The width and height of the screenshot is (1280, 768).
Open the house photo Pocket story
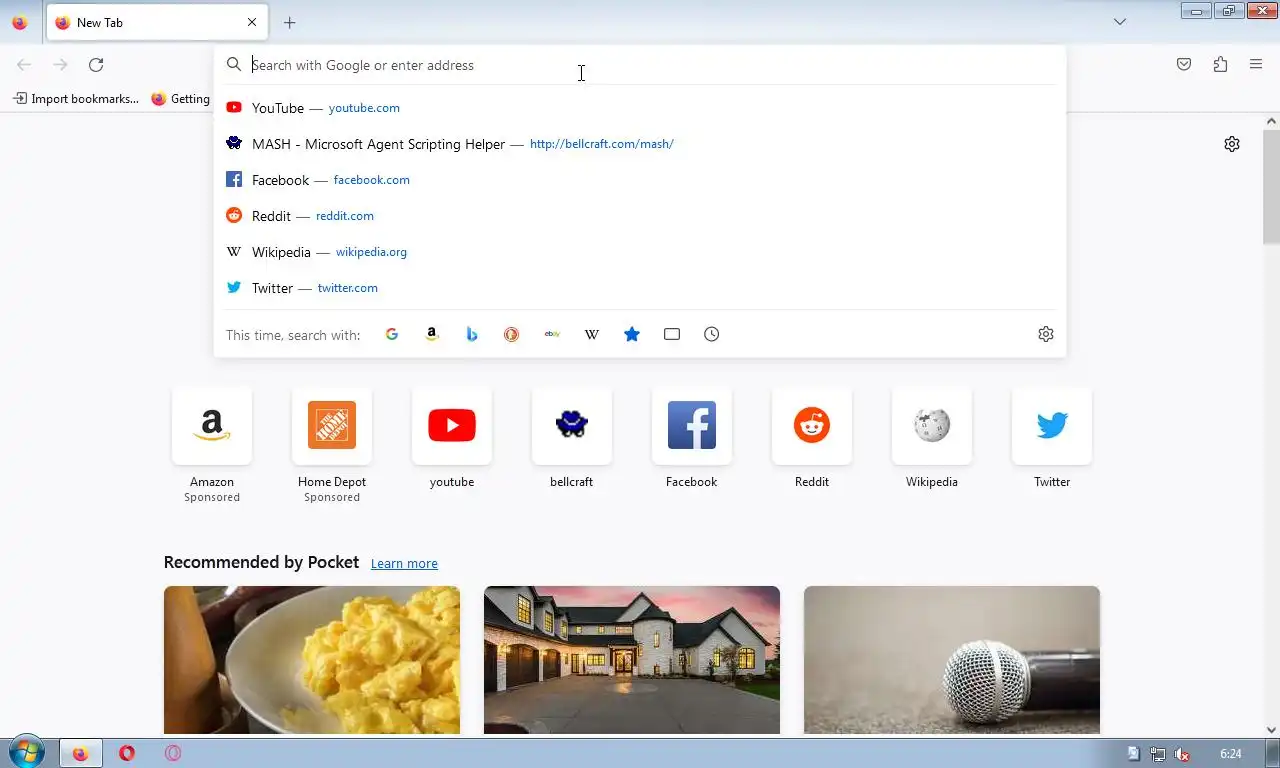click(632, 660)
